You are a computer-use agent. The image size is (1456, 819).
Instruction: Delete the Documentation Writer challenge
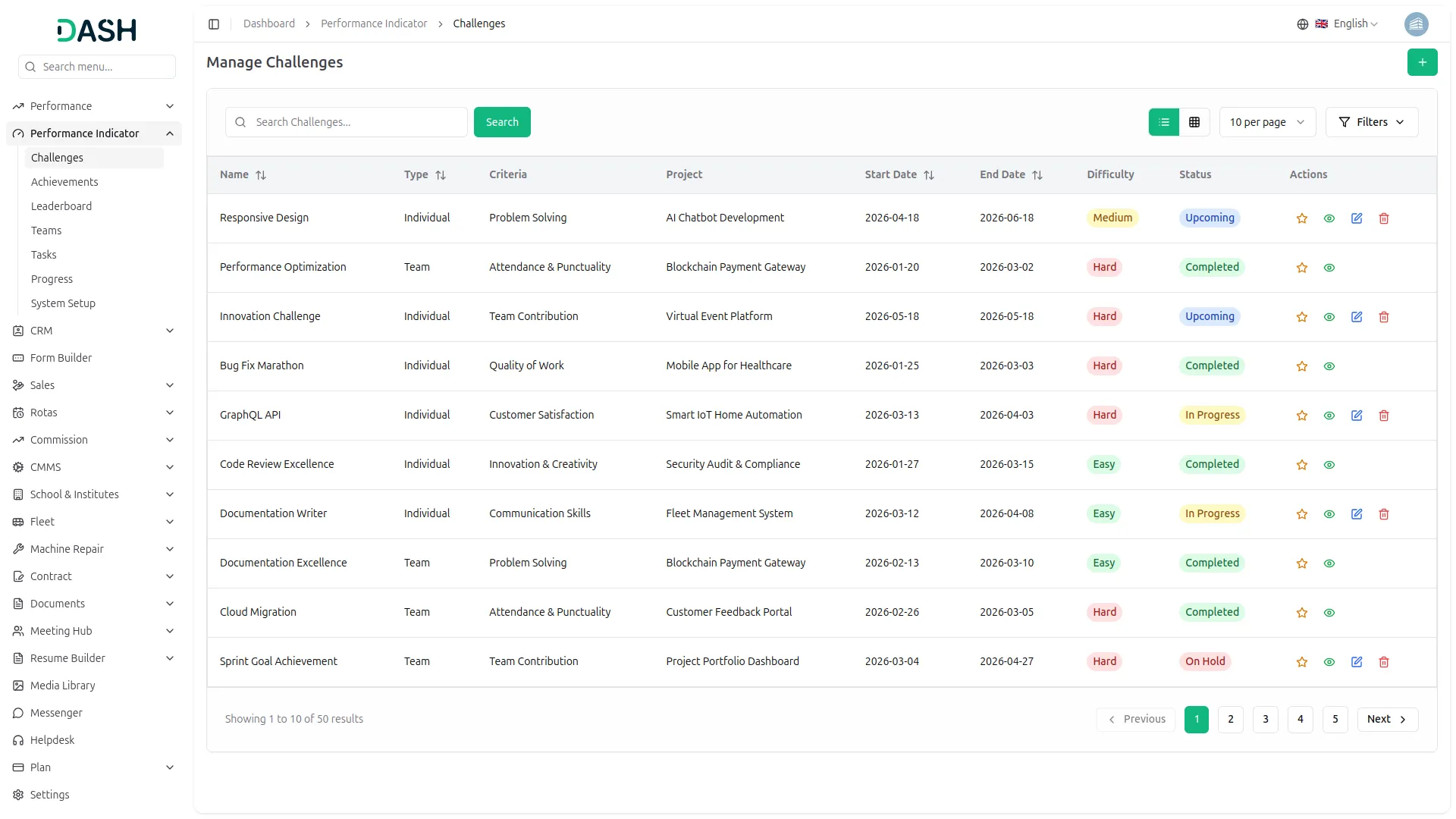pos(1384,514)
